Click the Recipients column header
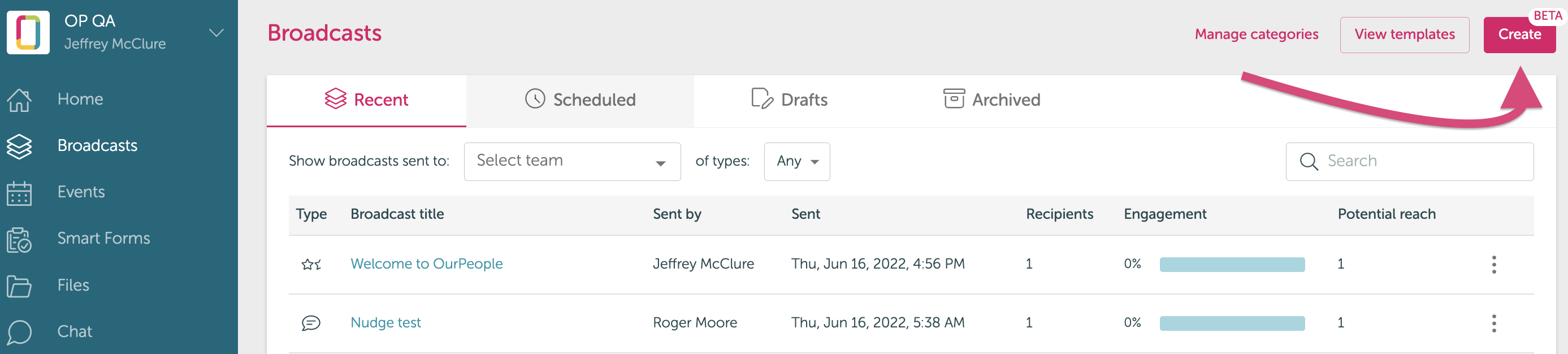This screenshot has width=1568, height=354. tap(1059, 214)
